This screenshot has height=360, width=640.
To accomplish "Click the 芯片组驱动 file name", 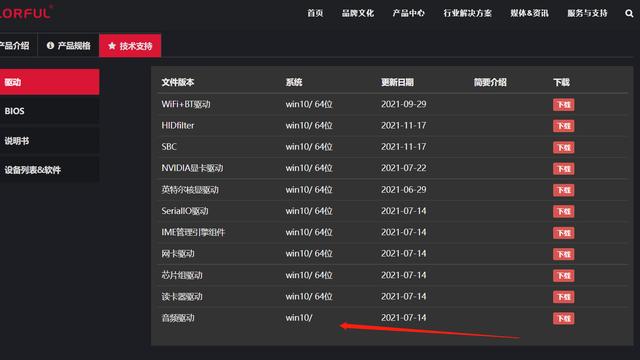I will [182, 275].
